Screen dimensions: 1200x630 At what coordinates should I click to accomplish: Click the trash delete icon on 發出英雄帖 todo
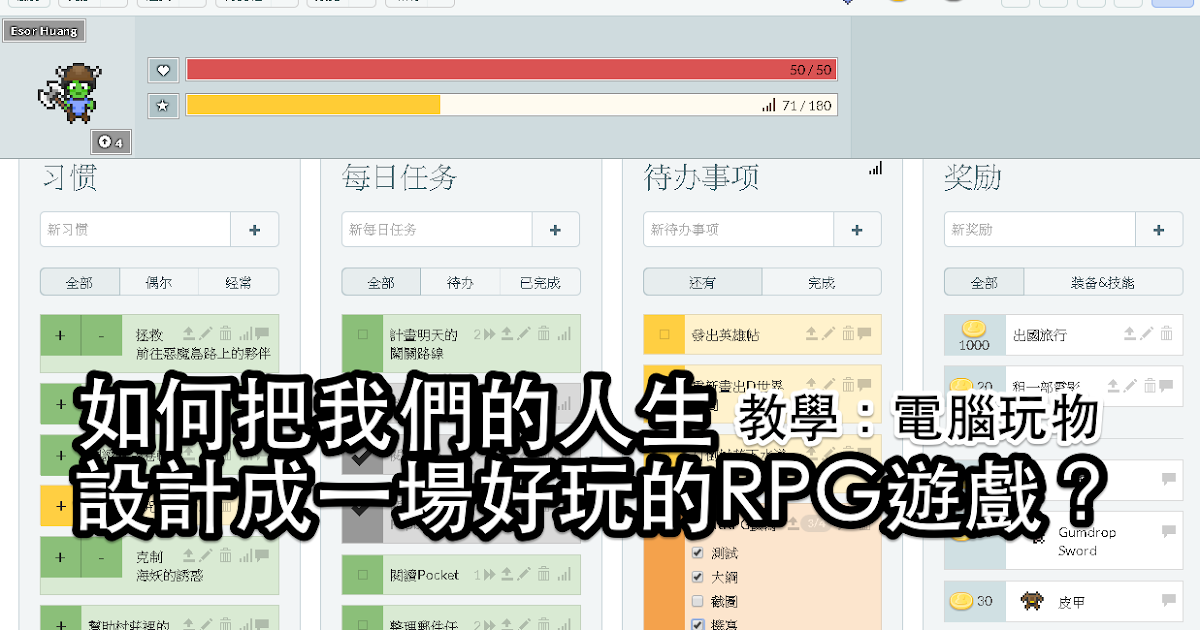pyautogui.click(x=848, y=333)
